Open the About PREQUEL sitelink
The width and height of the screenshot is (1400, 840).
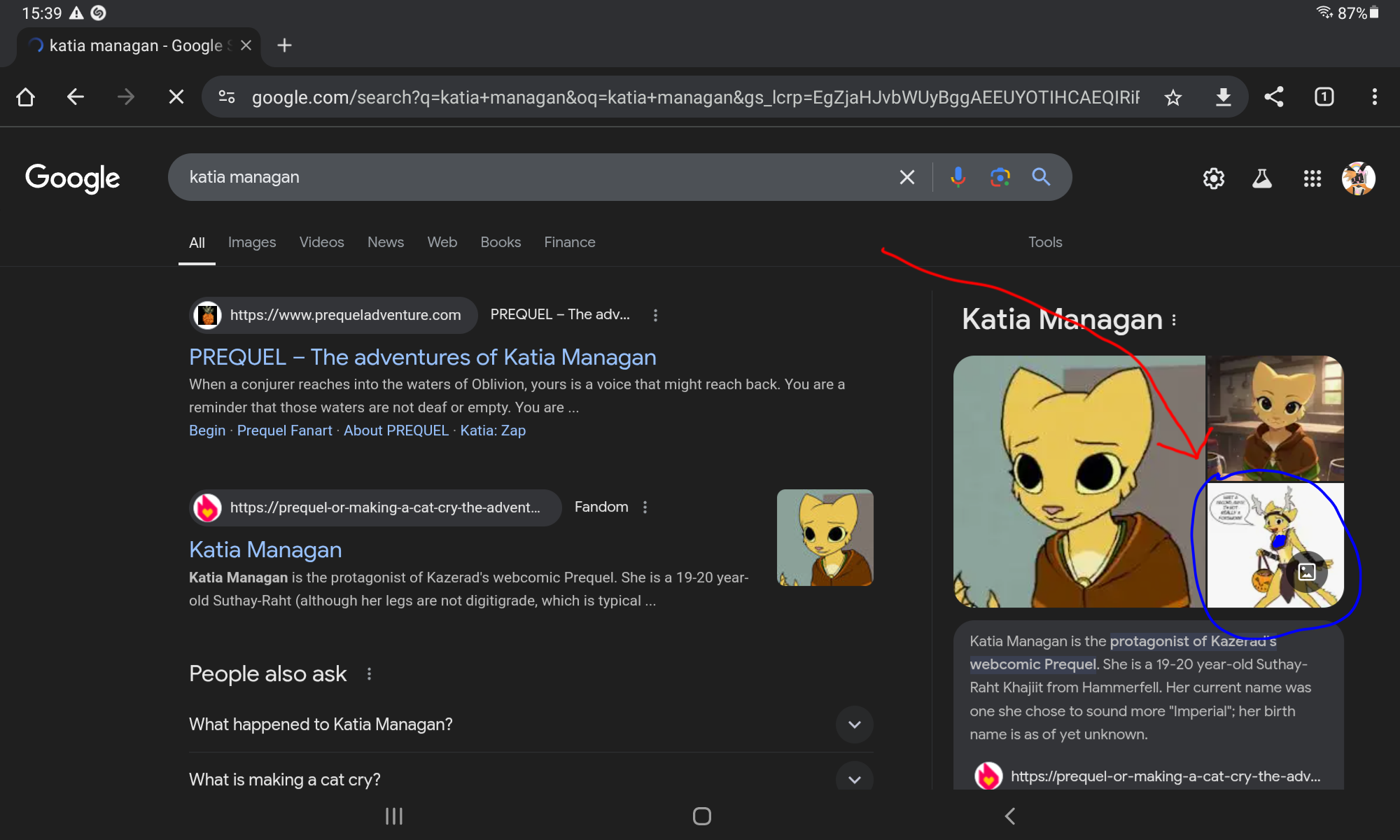pyautogui.click(x=396, y=430)
